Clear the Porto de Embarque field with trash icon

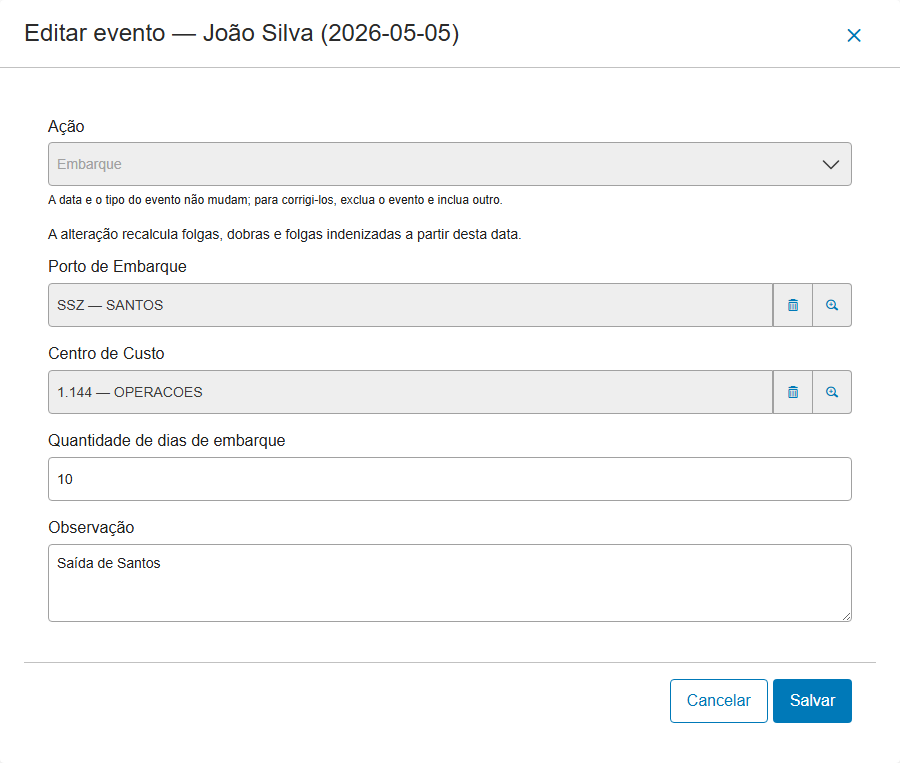click(793, 305)
